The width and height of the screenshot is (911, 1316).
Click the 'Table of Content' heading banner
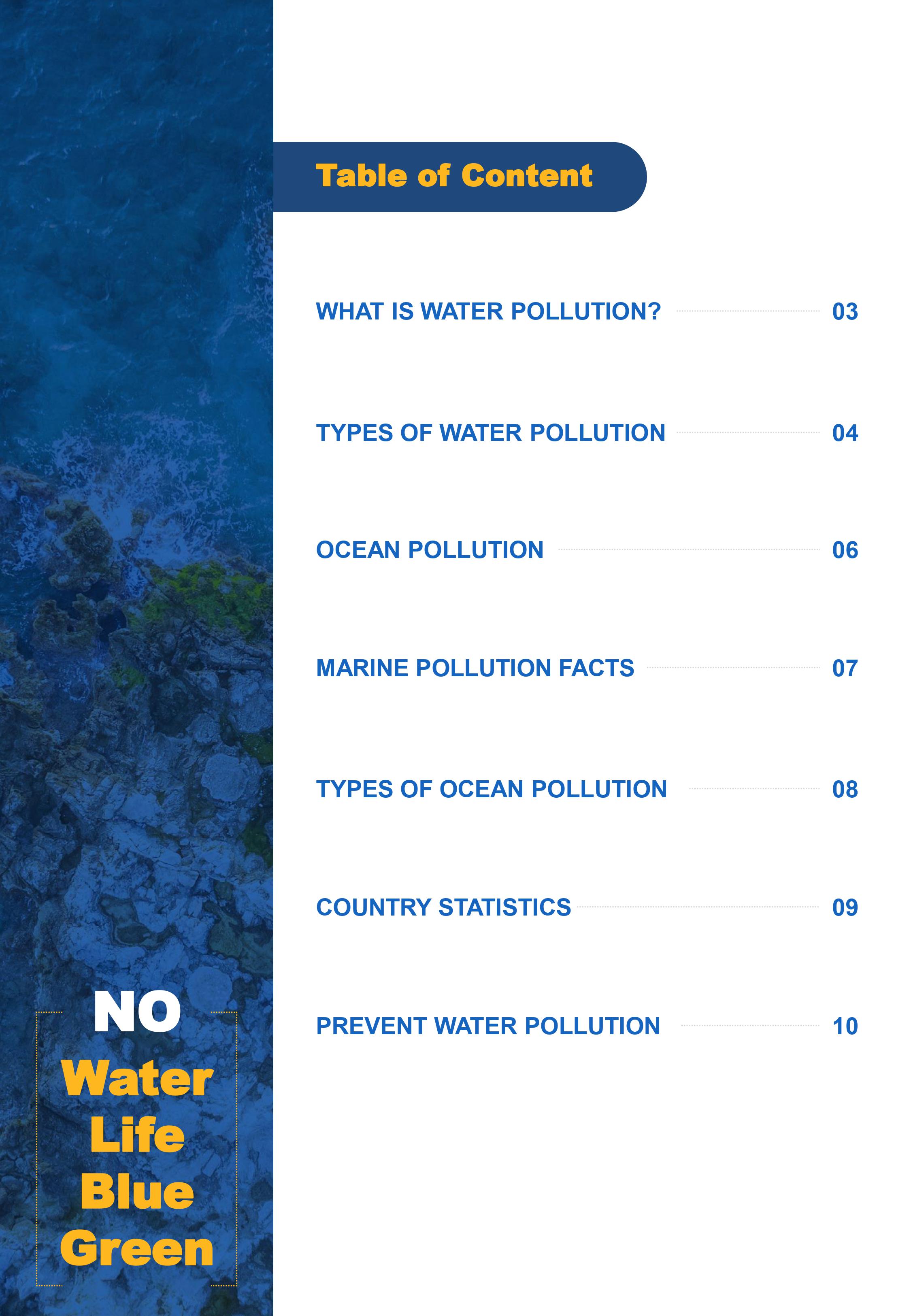(x=460, y=177)
